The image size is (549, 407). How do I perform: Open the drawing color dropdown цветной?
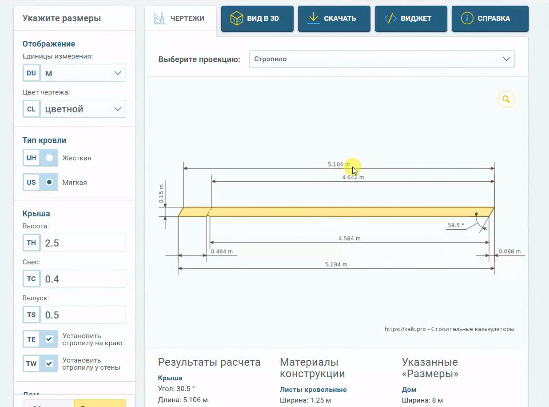tap(83, 109)
